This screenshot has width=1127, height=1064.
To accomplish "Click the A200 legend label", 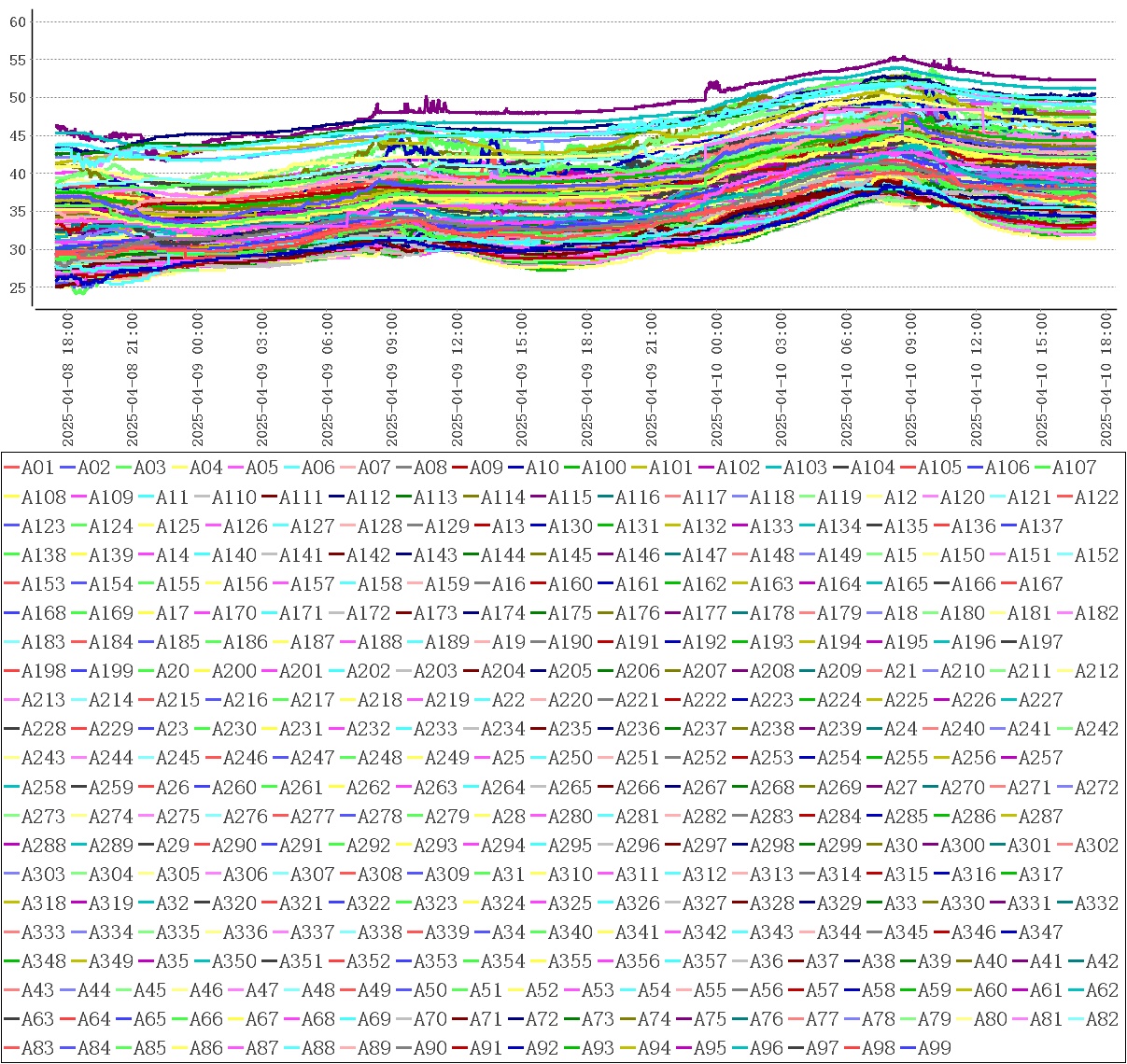I will point(234,672).
